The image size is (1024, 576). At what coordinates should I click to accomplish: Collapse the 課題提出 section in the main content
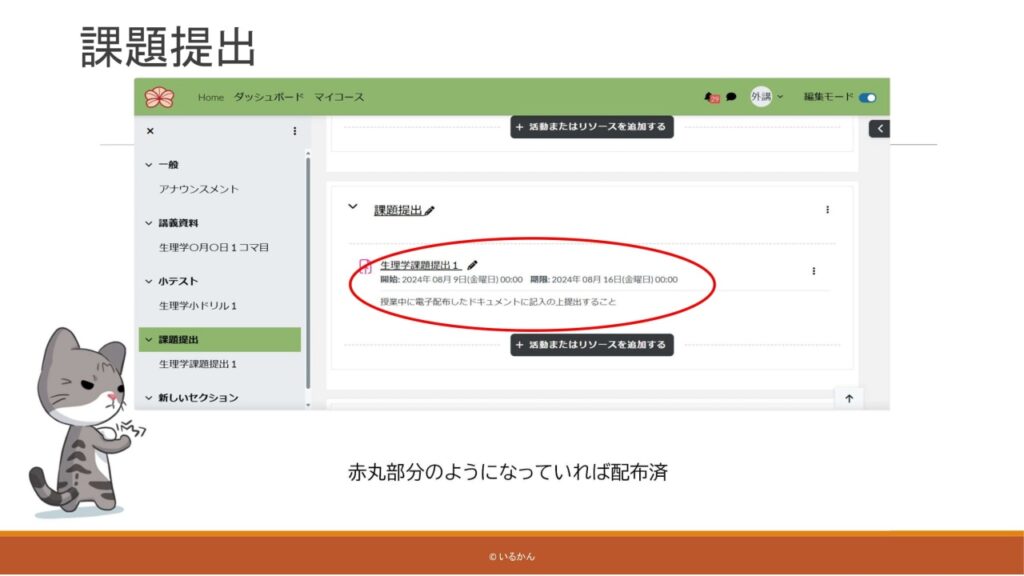tap(352, 206)
